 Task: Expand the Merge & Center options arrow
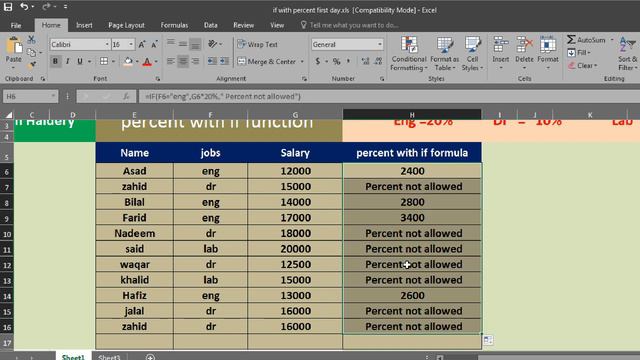pos(302,62)
